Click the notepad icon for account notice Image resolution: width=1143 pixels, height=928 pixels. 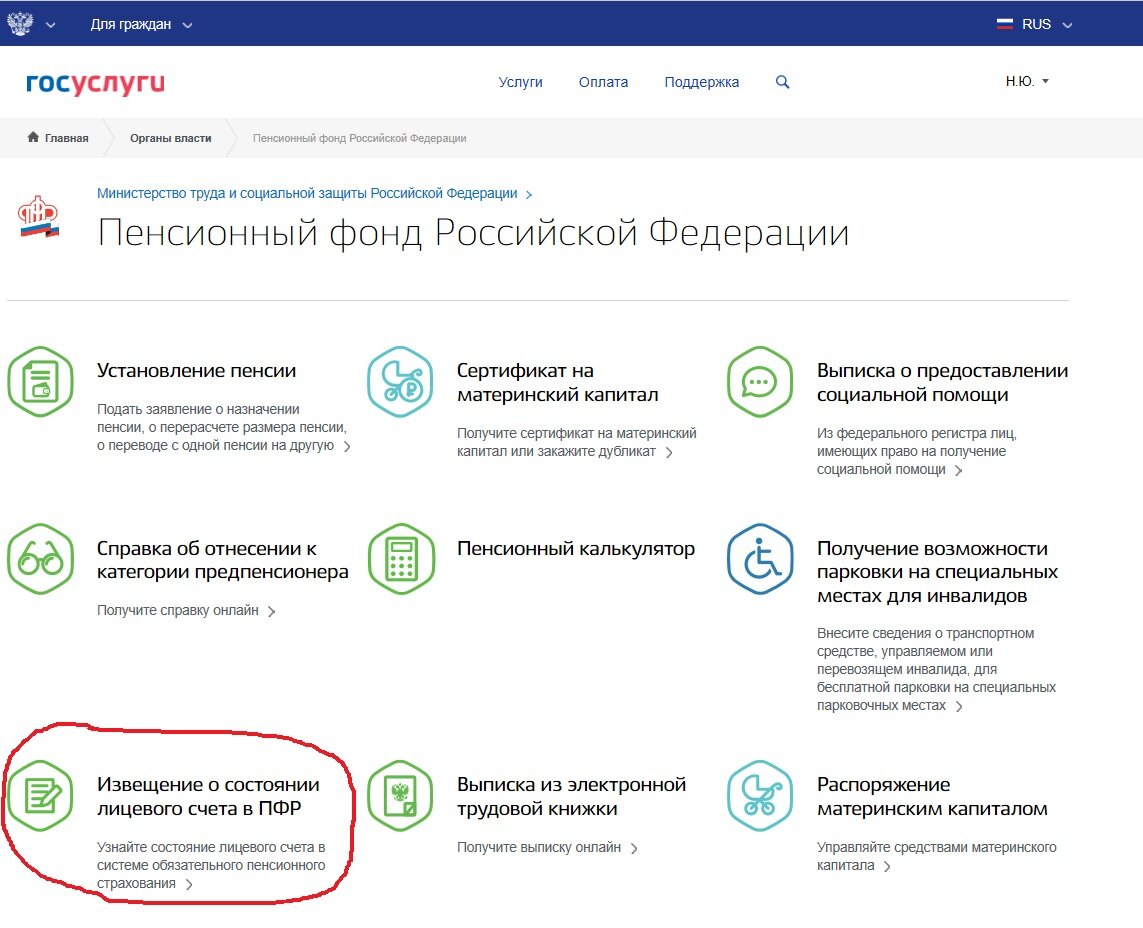coord(40,795)
